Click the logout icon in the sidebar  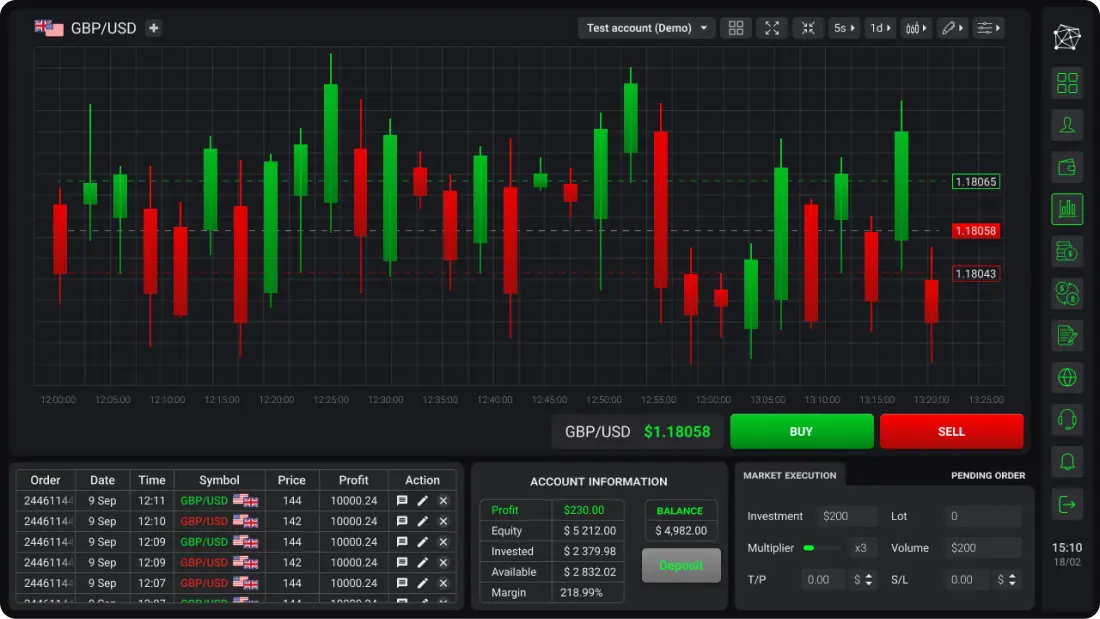click(1067, 504)
